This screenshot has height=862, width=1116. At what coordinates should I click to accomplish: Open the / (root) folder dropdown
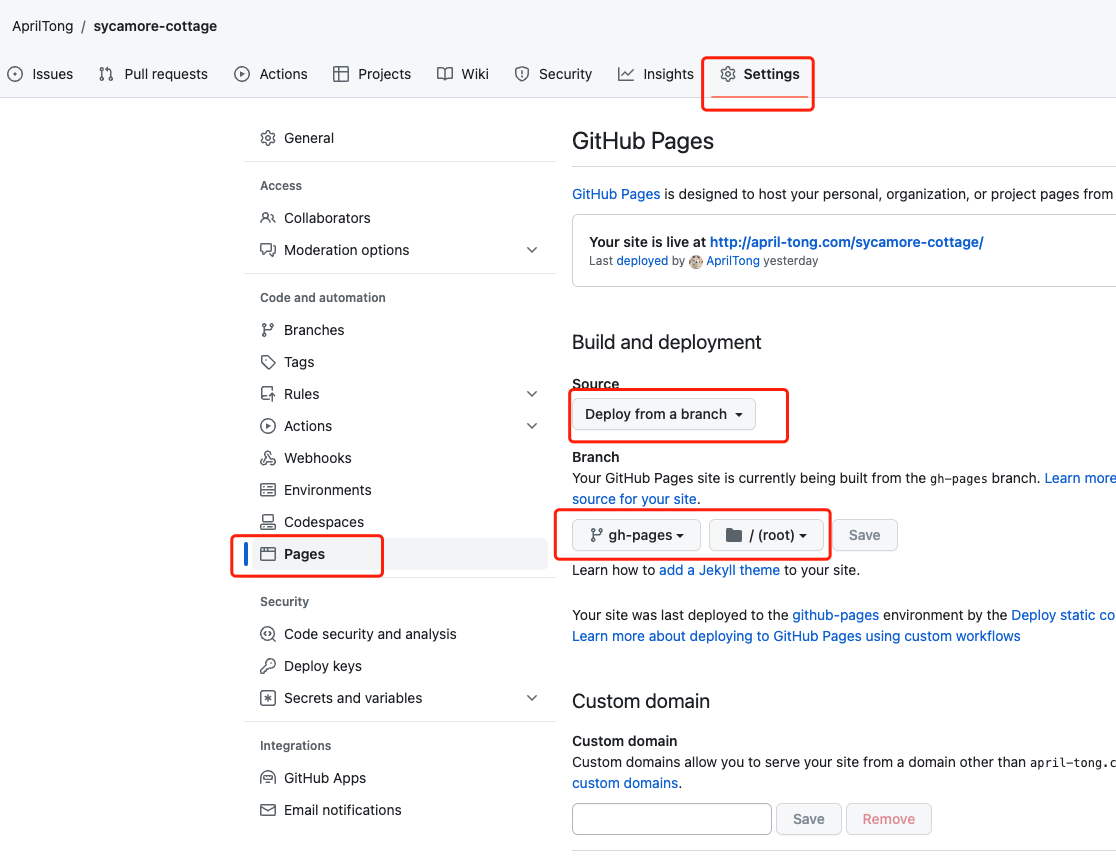click(x=767, y=535)
